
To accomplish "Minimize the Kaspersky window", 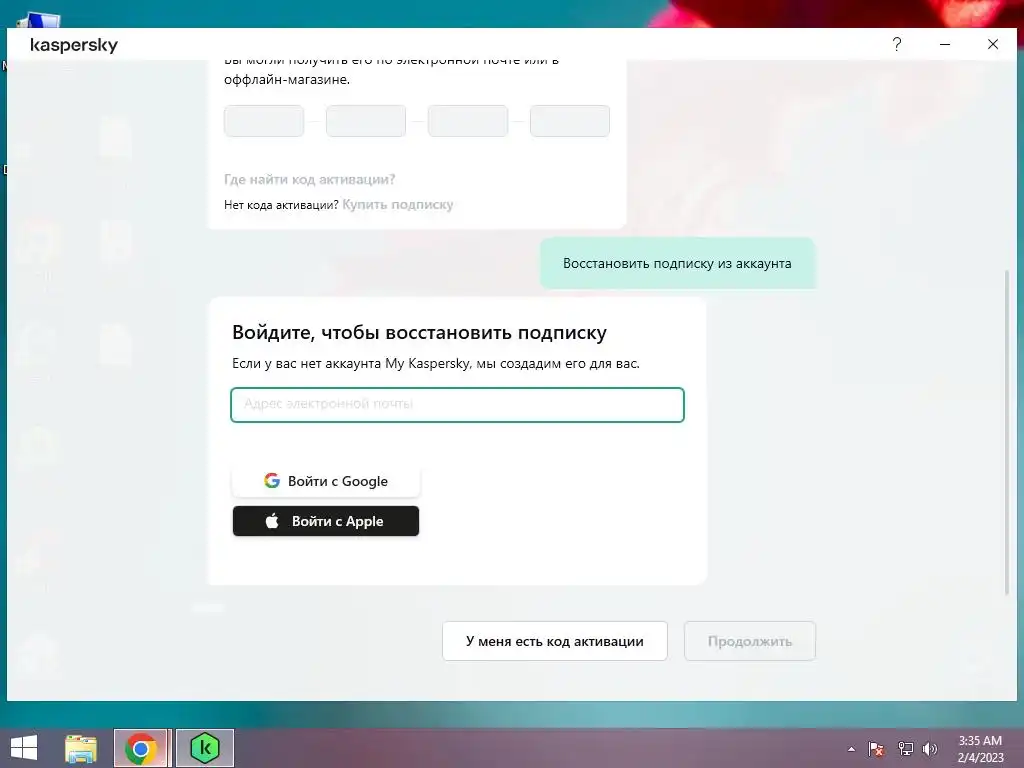I will point(945,44).
